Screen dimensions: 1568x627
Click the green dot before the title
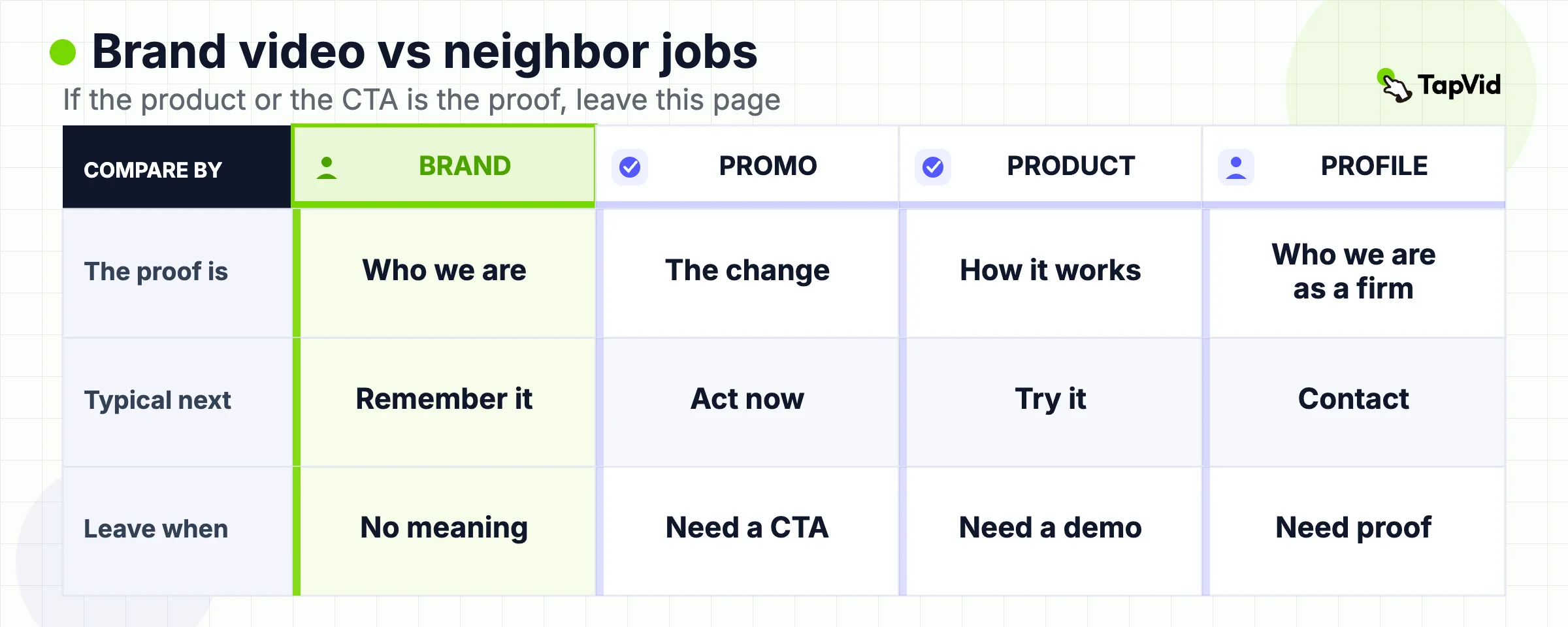pyautogui.click(x=63, y=52)
